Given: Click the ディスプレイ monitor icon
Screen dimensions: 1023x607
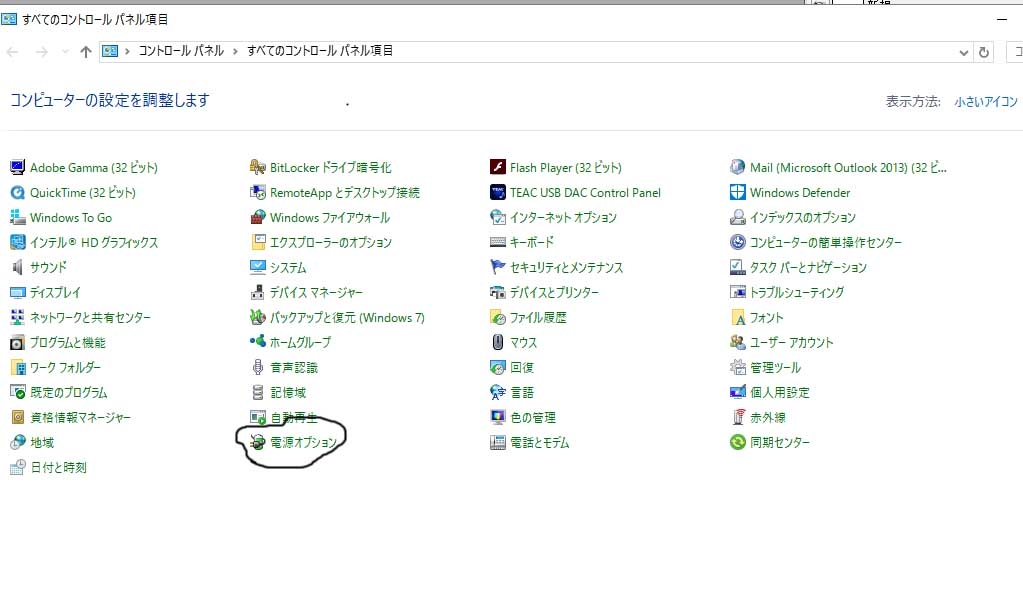Looking at the screenshot, I should coord(18,292).
